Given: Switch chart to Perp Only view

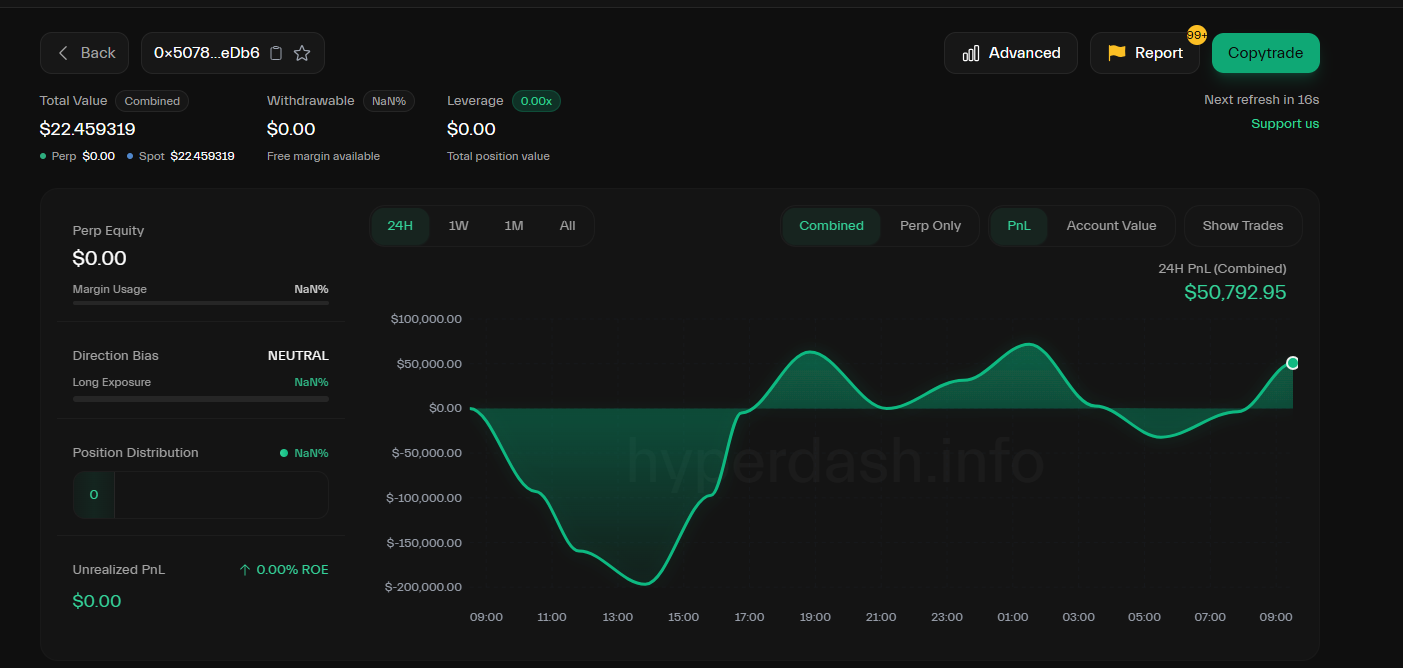Looking at the screenshot, I should 930,226.
